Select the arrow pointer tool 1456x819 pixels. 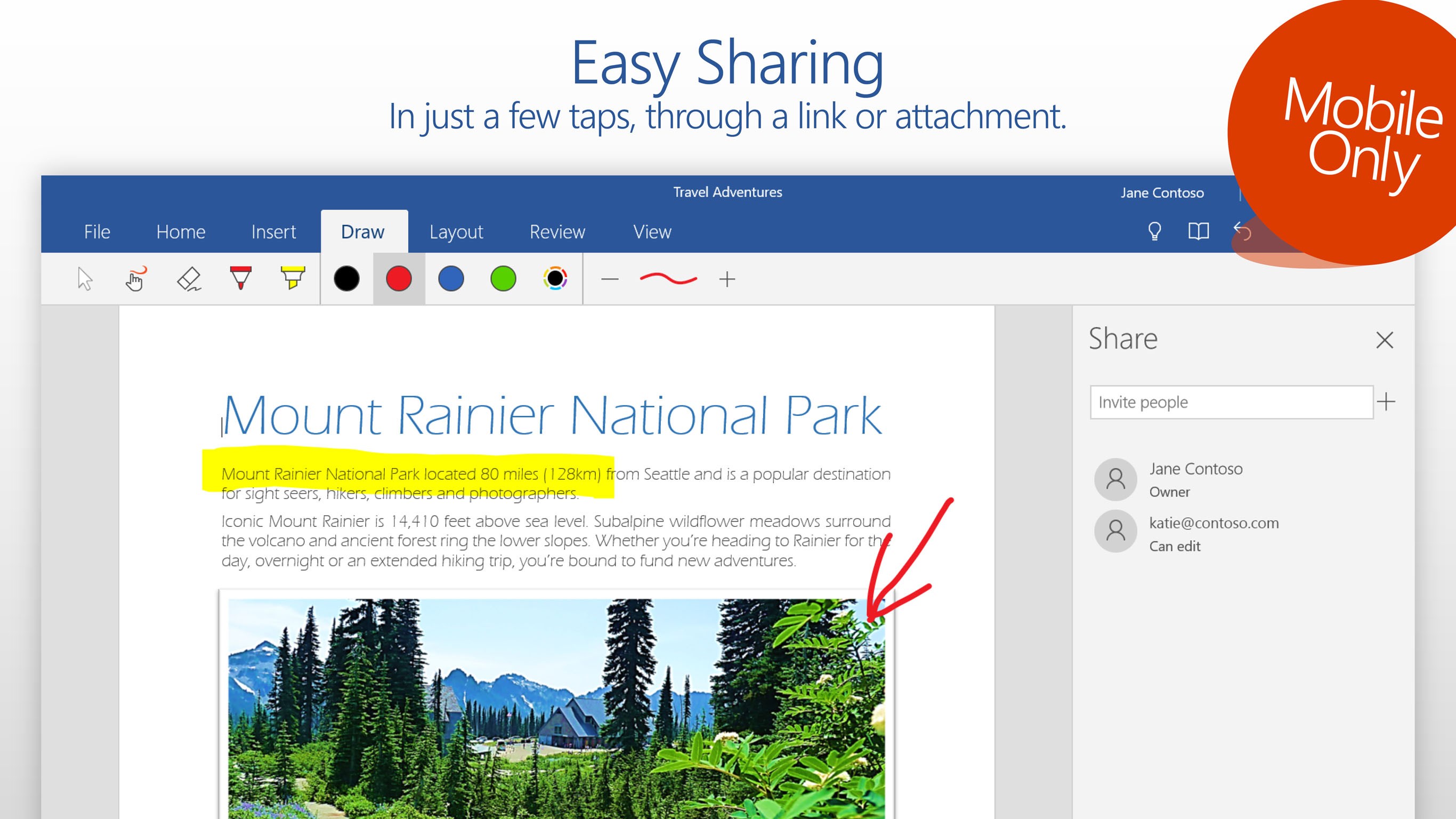tap(85, 279)
